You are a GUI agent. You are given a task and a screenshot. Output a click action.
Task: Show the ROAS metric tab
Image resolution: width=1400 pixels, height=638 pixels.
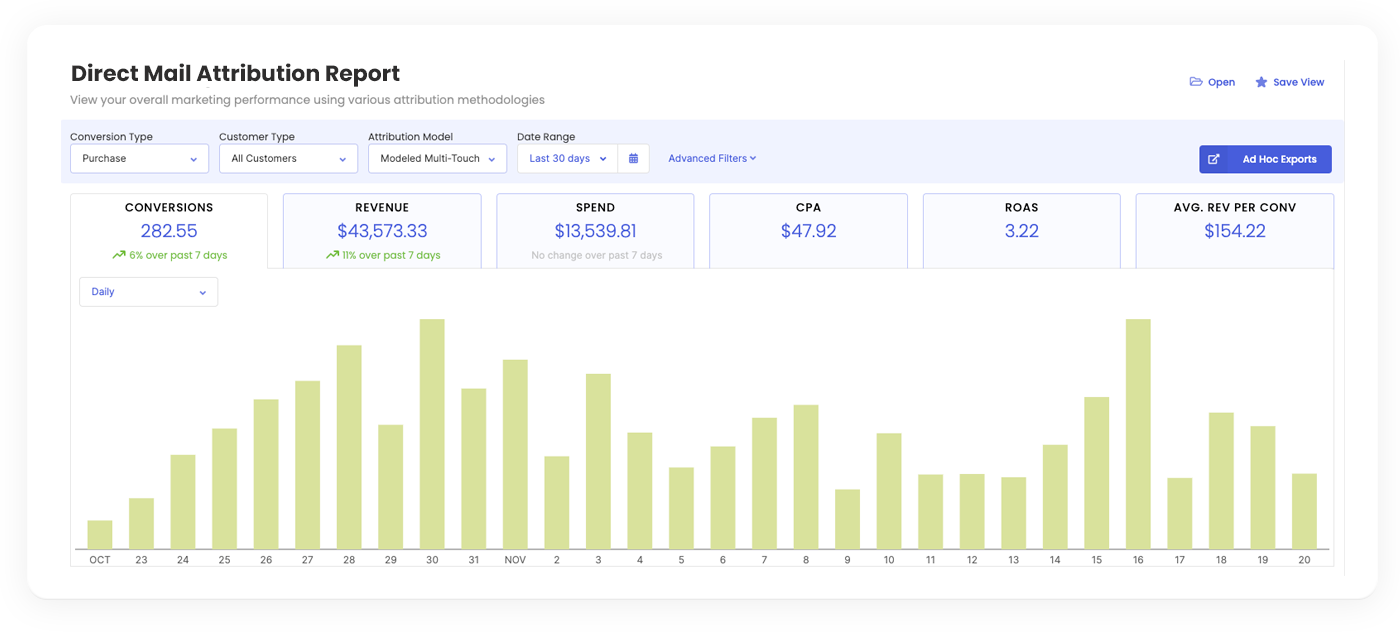[x=1021, y=230]
